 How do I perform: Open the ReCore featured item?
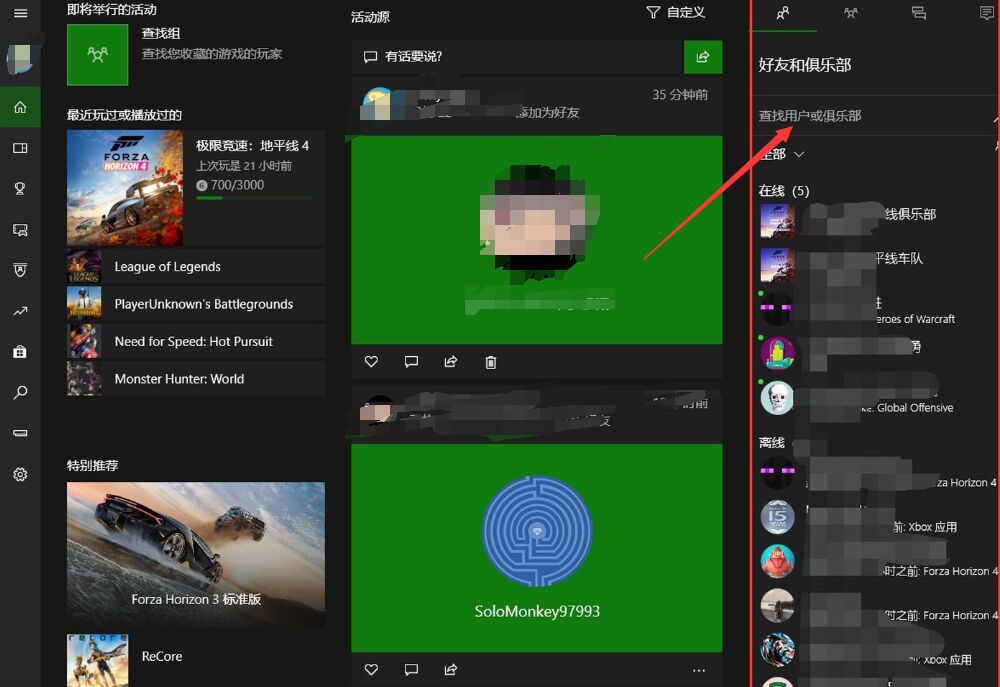pos(196,660)
